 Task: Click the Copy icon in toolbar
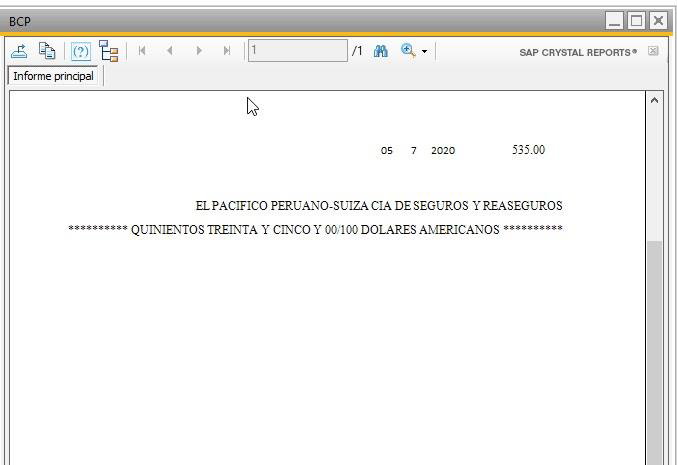(x=47, y=51)
